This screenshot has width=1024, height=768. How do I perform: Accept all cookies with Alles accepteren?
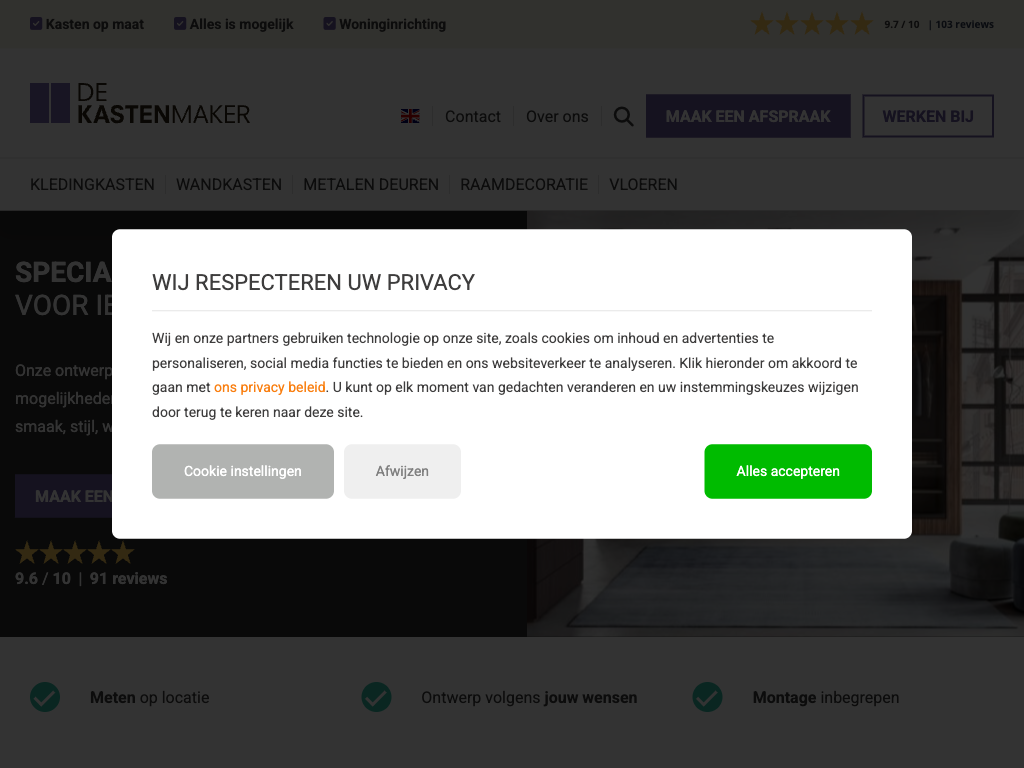[x=787, y=471]
